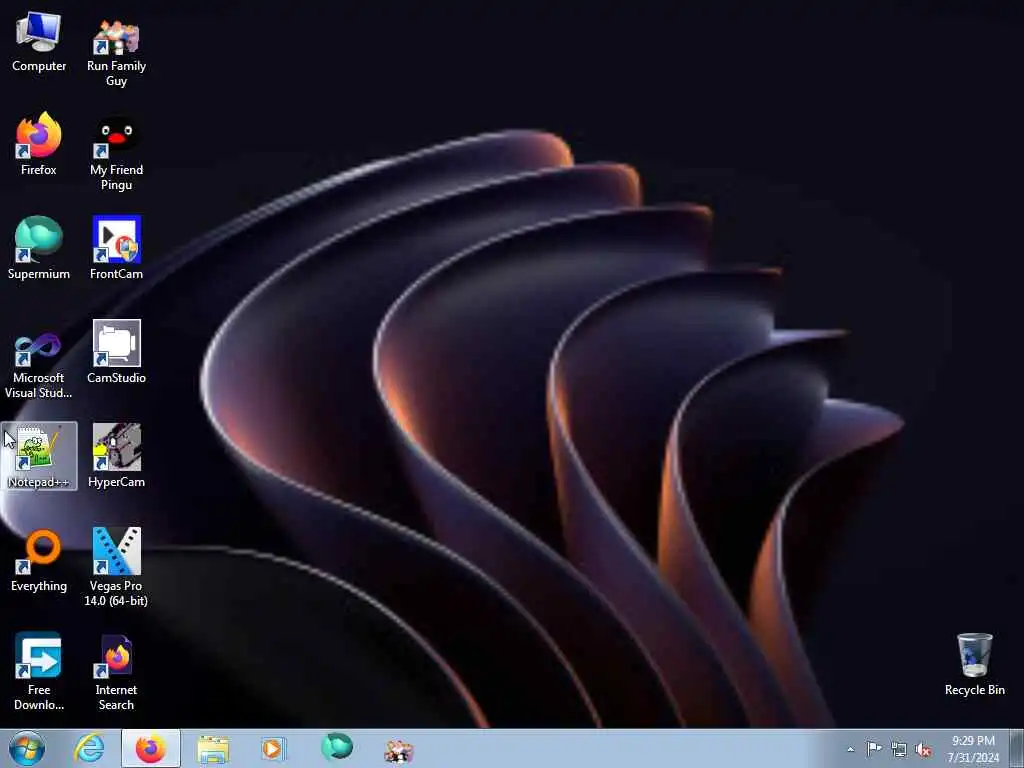Select the CamStudio shortcut
This screenshot has width=1024, height=768.
click(116, 351)
